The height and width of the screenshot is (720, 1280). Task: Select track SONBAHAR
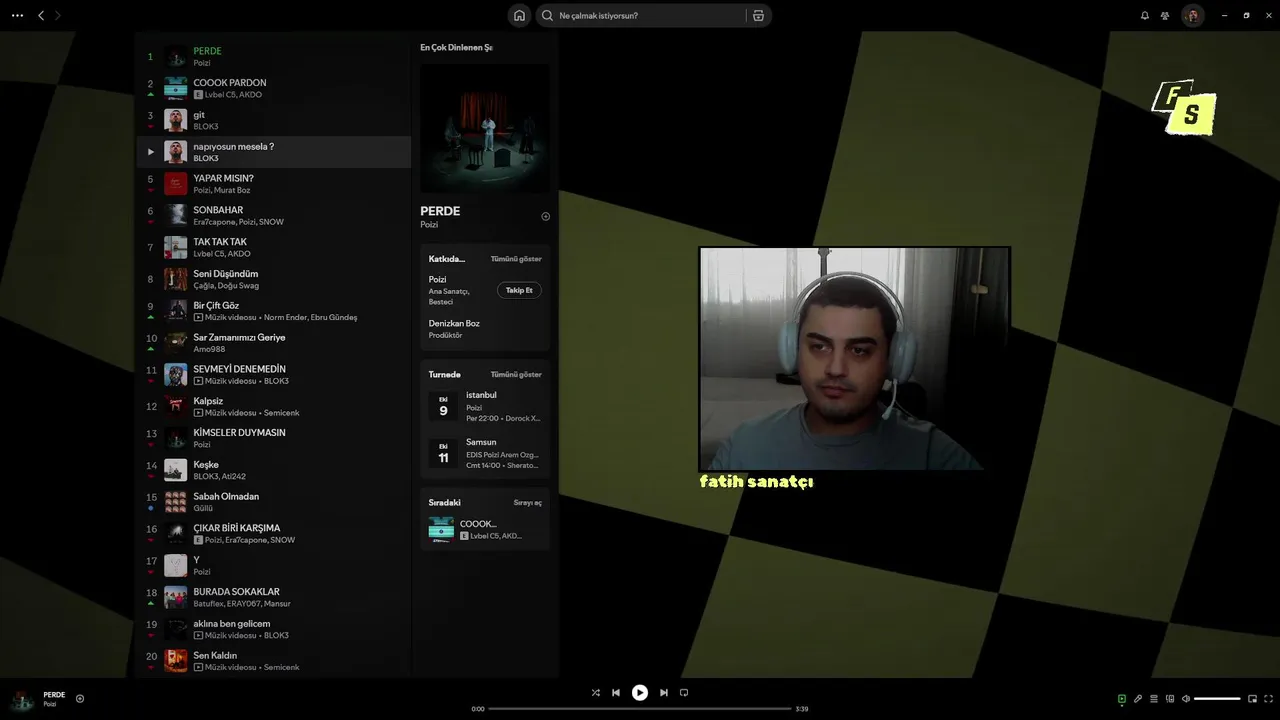pos(273,215)
